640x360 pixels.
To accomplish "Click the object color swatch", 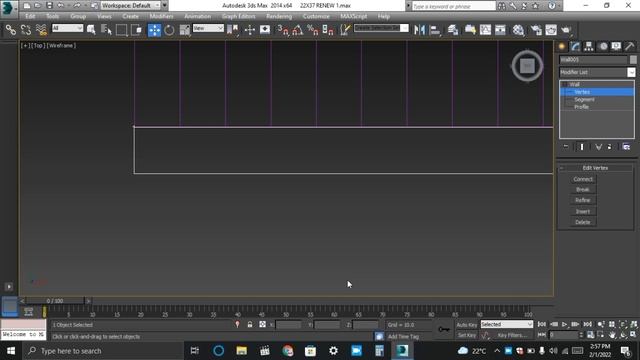I will tap(633, 60).
